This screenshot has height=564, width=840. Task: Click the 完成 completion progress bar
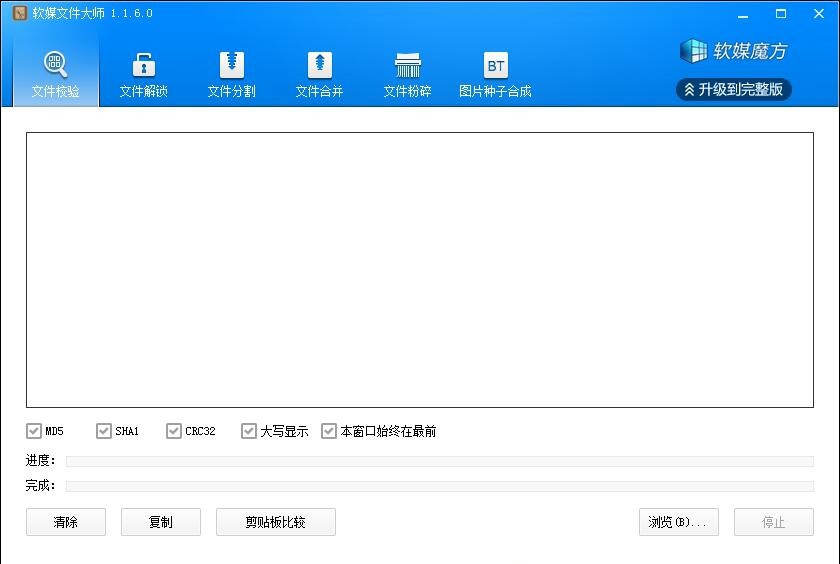coord(439,486)
